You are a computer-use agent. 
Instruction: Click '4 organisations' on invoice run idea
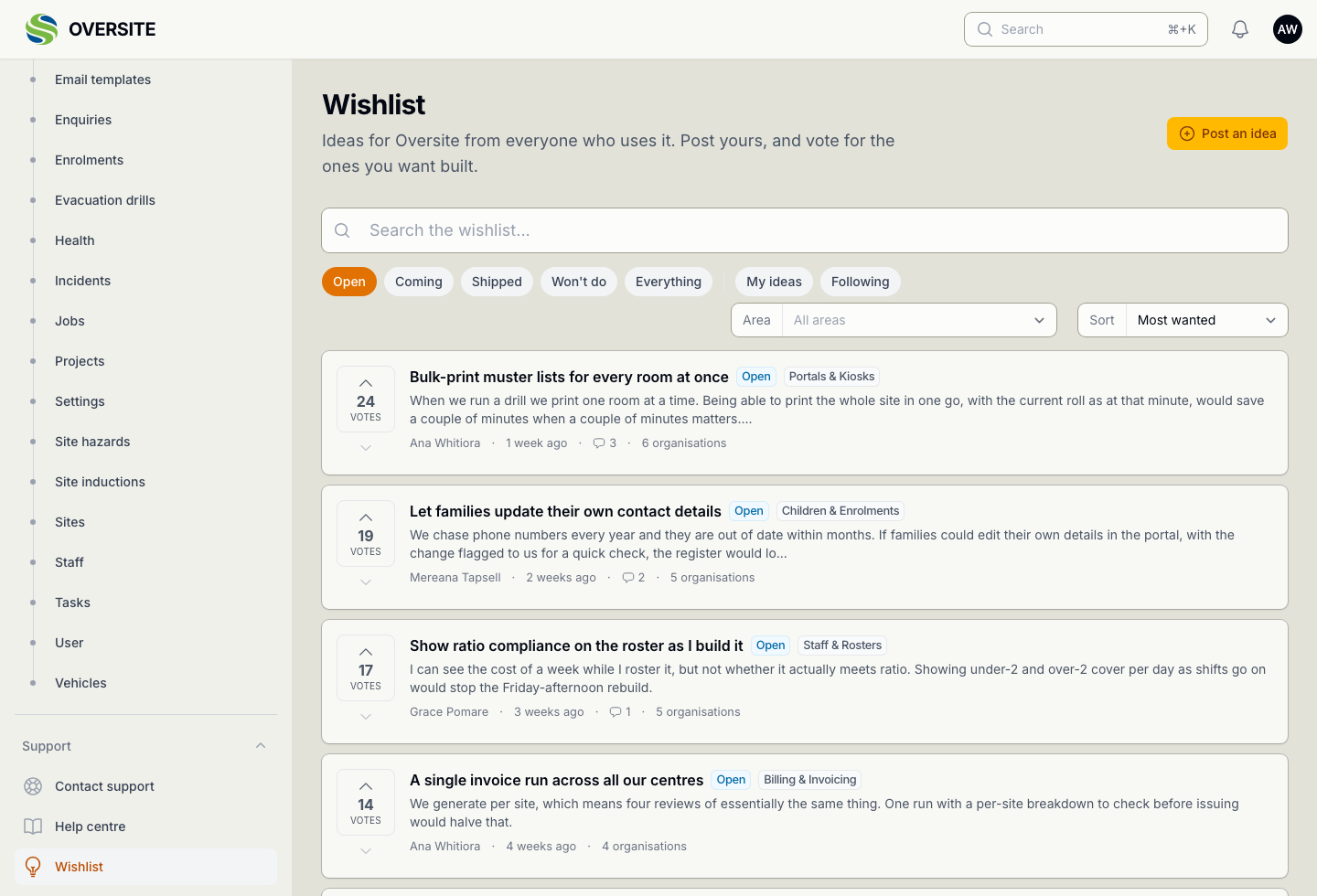point(644,847)
